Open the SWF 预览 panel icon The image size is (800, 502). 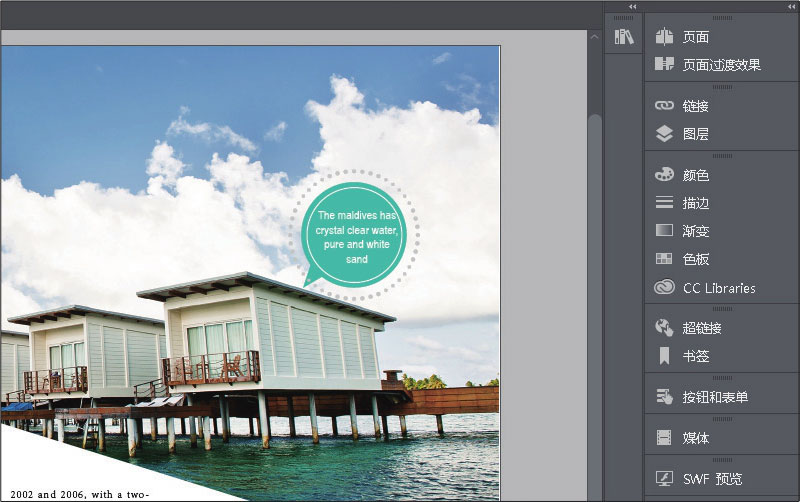click(x=664, y=479)
